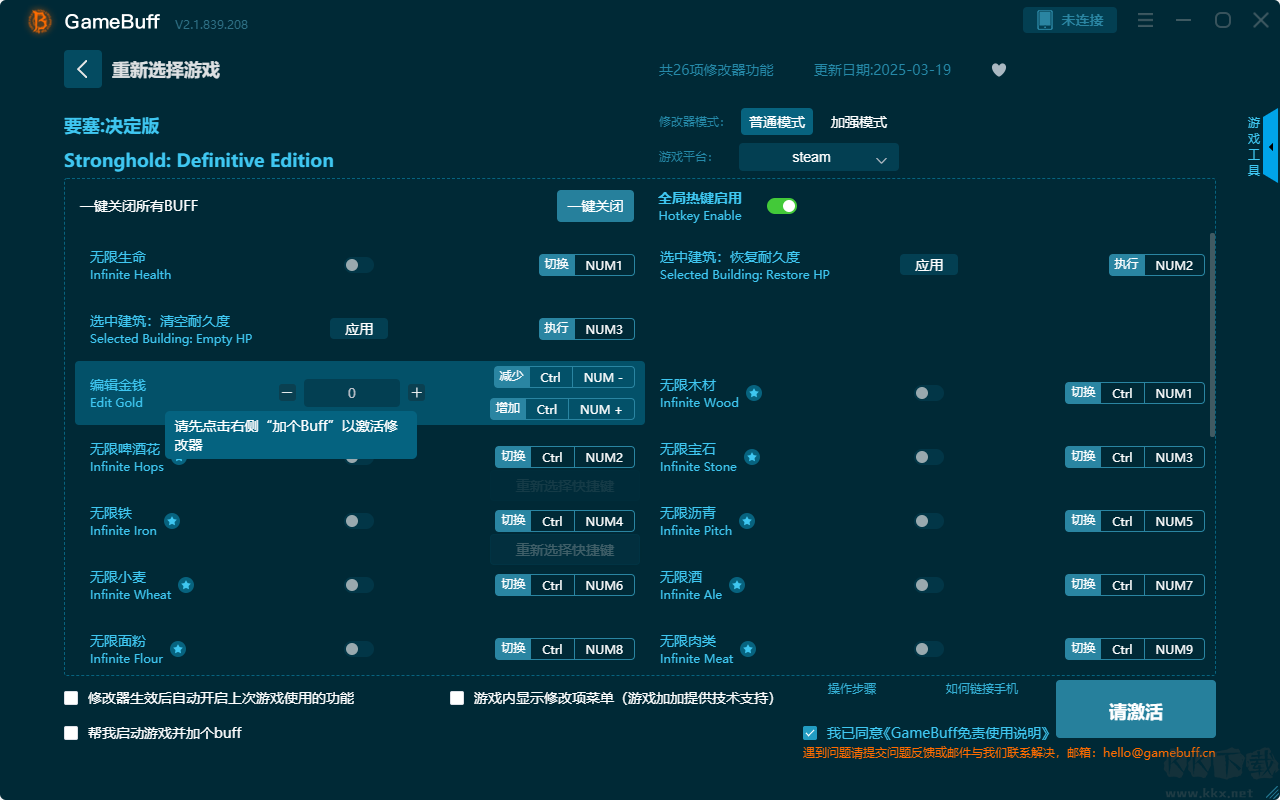
Task: Open the 操作步骤 link
Action: [852, 689]
